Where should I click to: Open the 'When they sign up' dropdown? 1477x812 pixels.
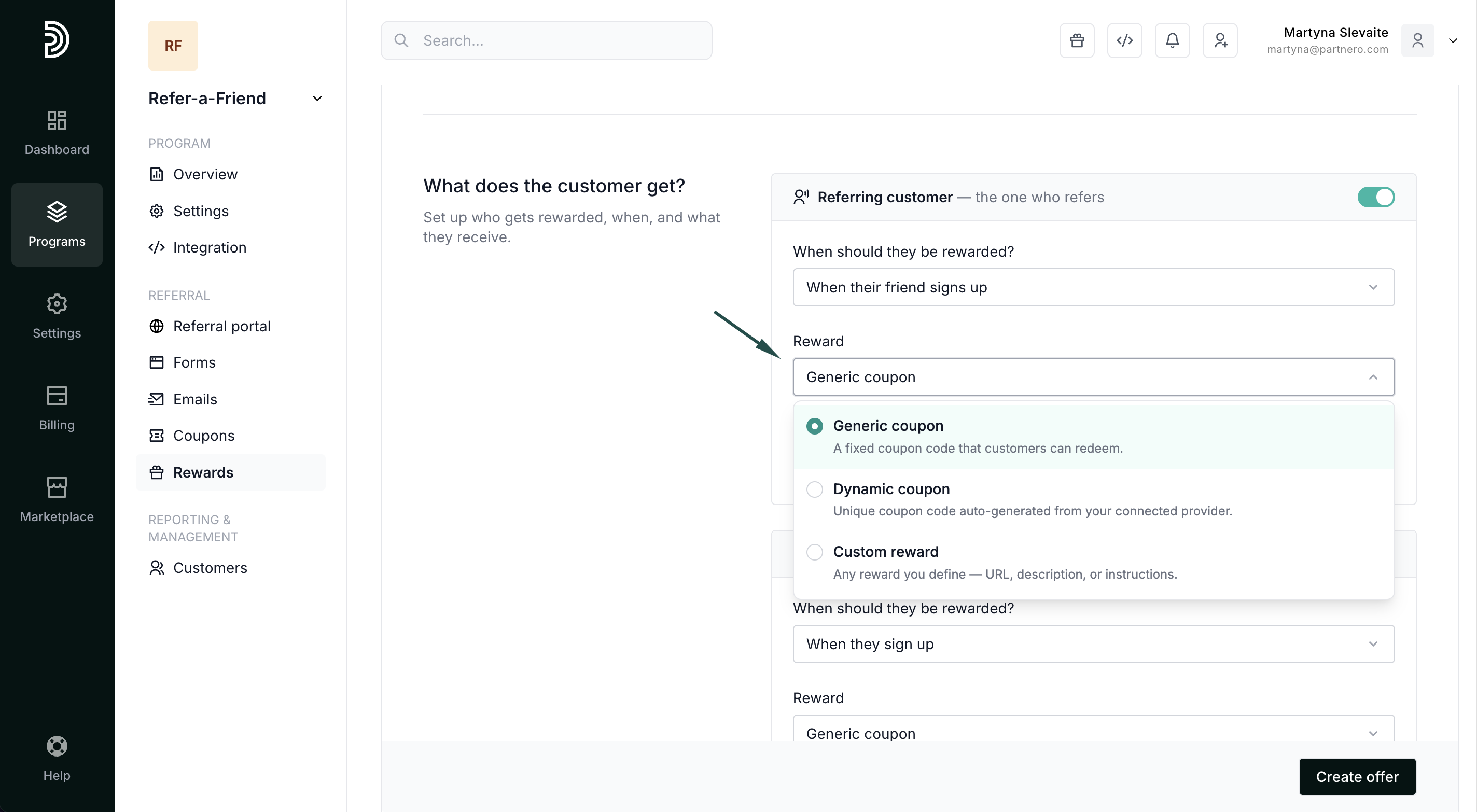[1093, 644]
